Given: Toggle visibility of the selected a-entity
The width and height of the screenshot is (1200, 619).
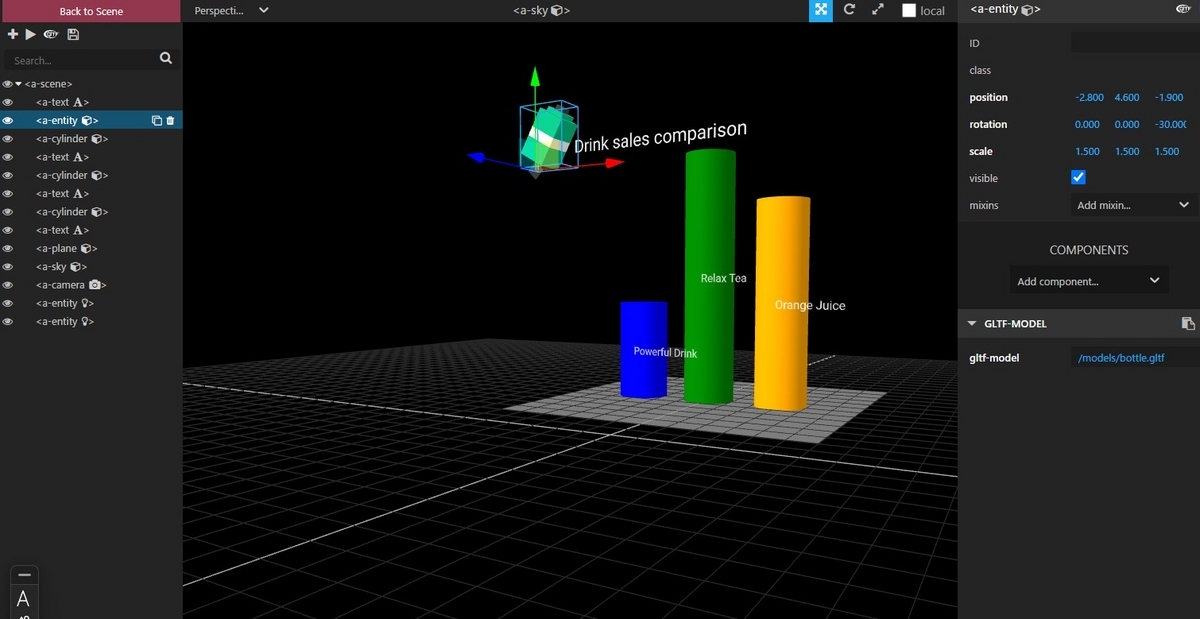Looking at the screenshot, I should 8,121.
